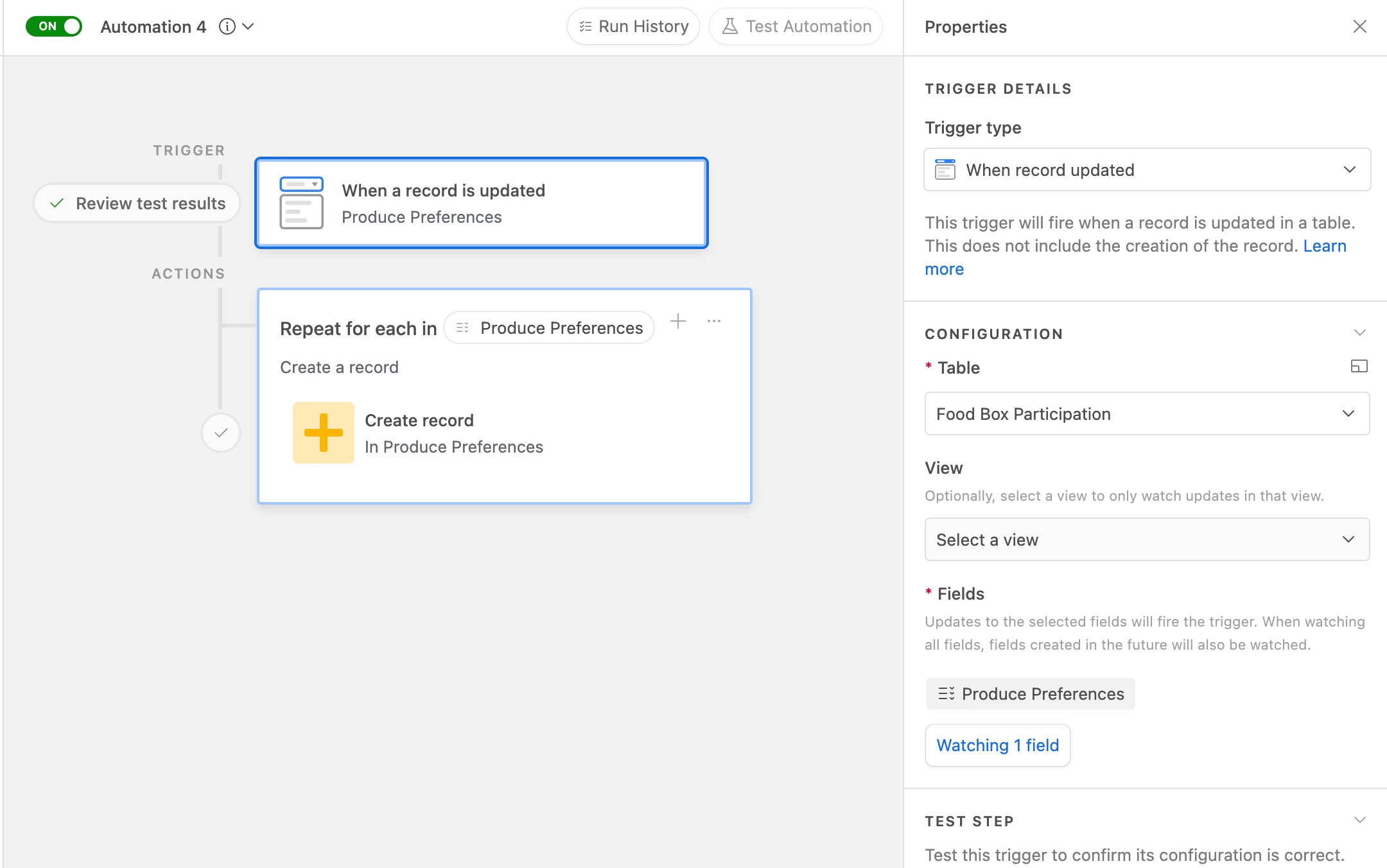Close the Properties panel
Viewport: 1387px width, 868px height.
click(x=1359, y=26)
